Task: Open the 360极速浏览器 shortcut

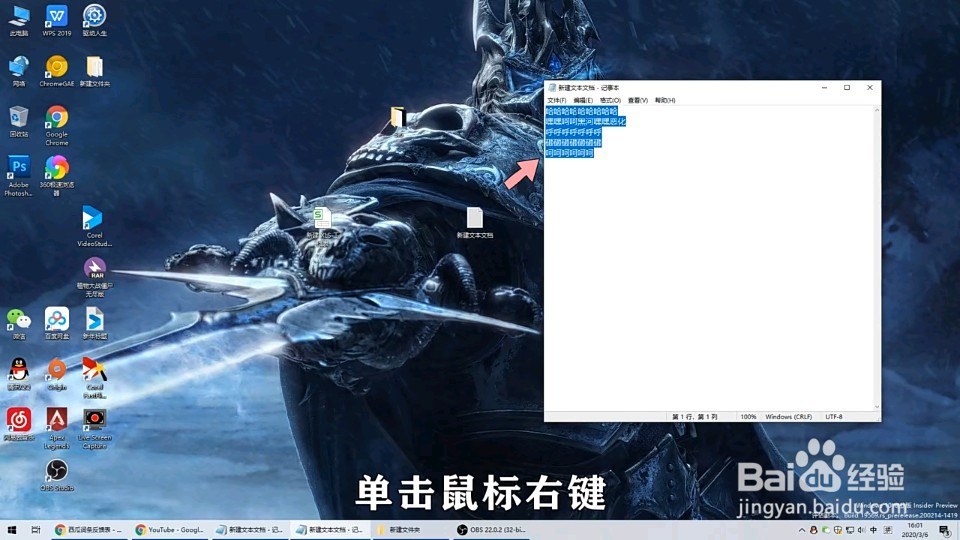Action: (x=56, y=176)
